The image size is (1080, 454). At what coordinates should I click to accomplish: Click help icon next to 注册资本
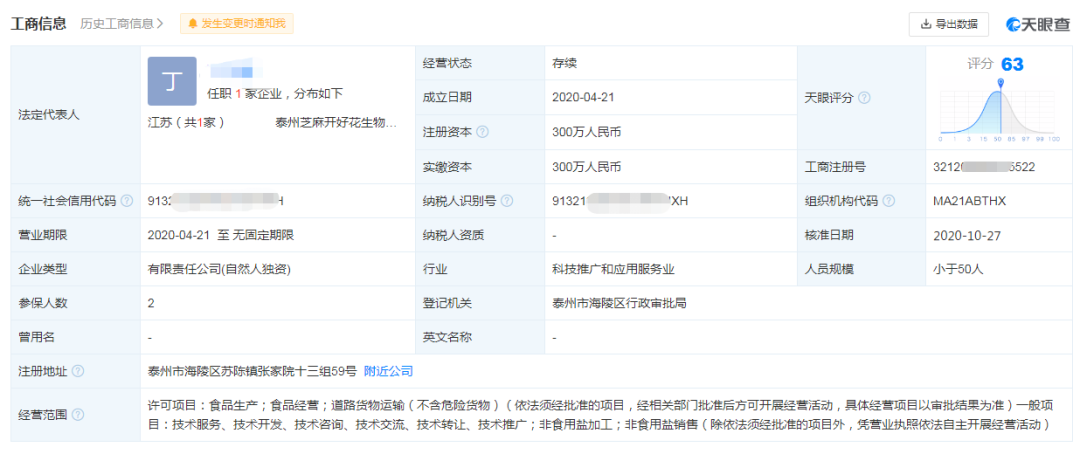pyautogui.click(x=483, y=132)
